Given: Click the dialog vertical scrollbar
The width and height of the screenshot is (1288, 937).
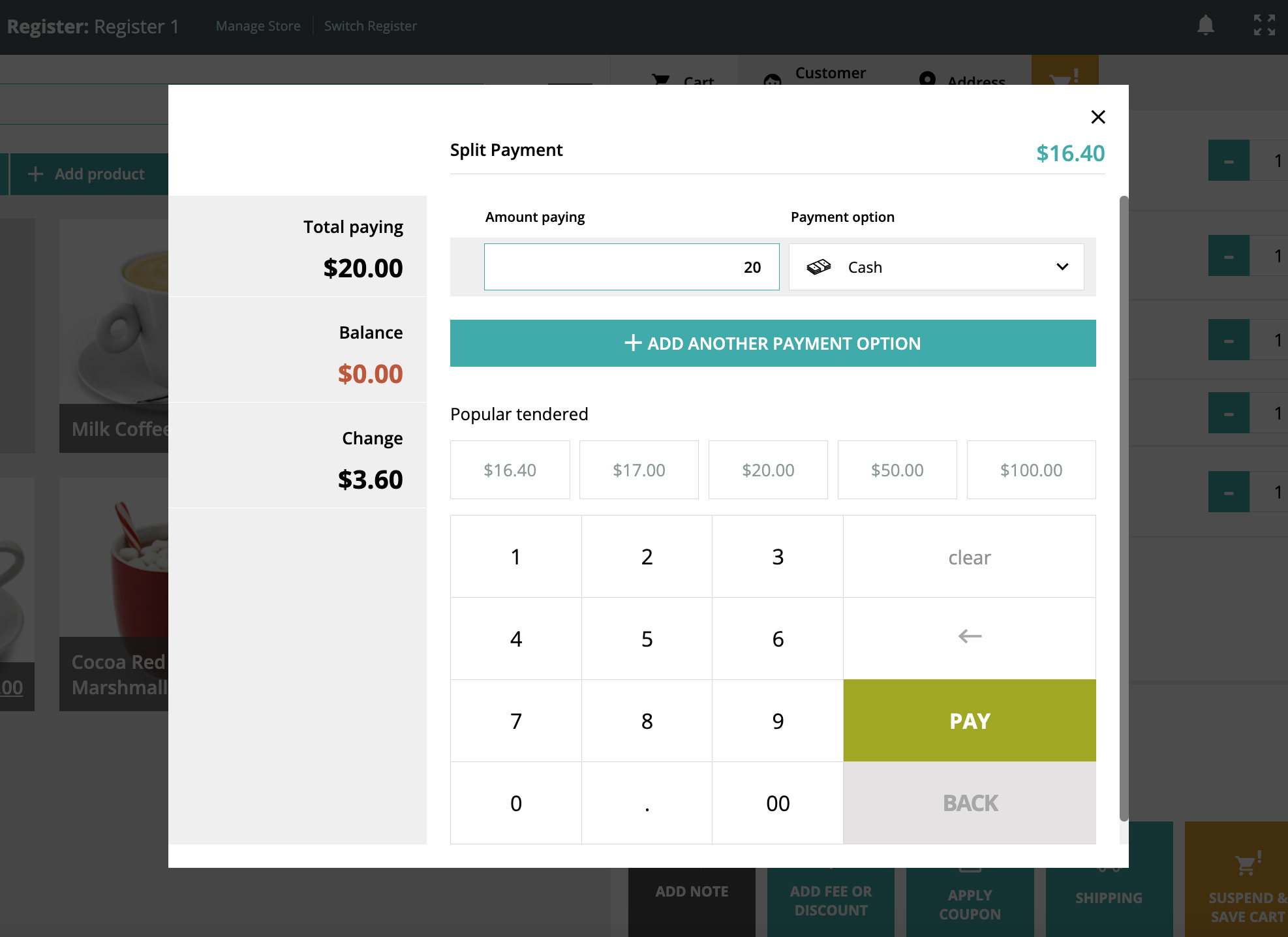Looking at the screenshot, I should click(1124, 508).
